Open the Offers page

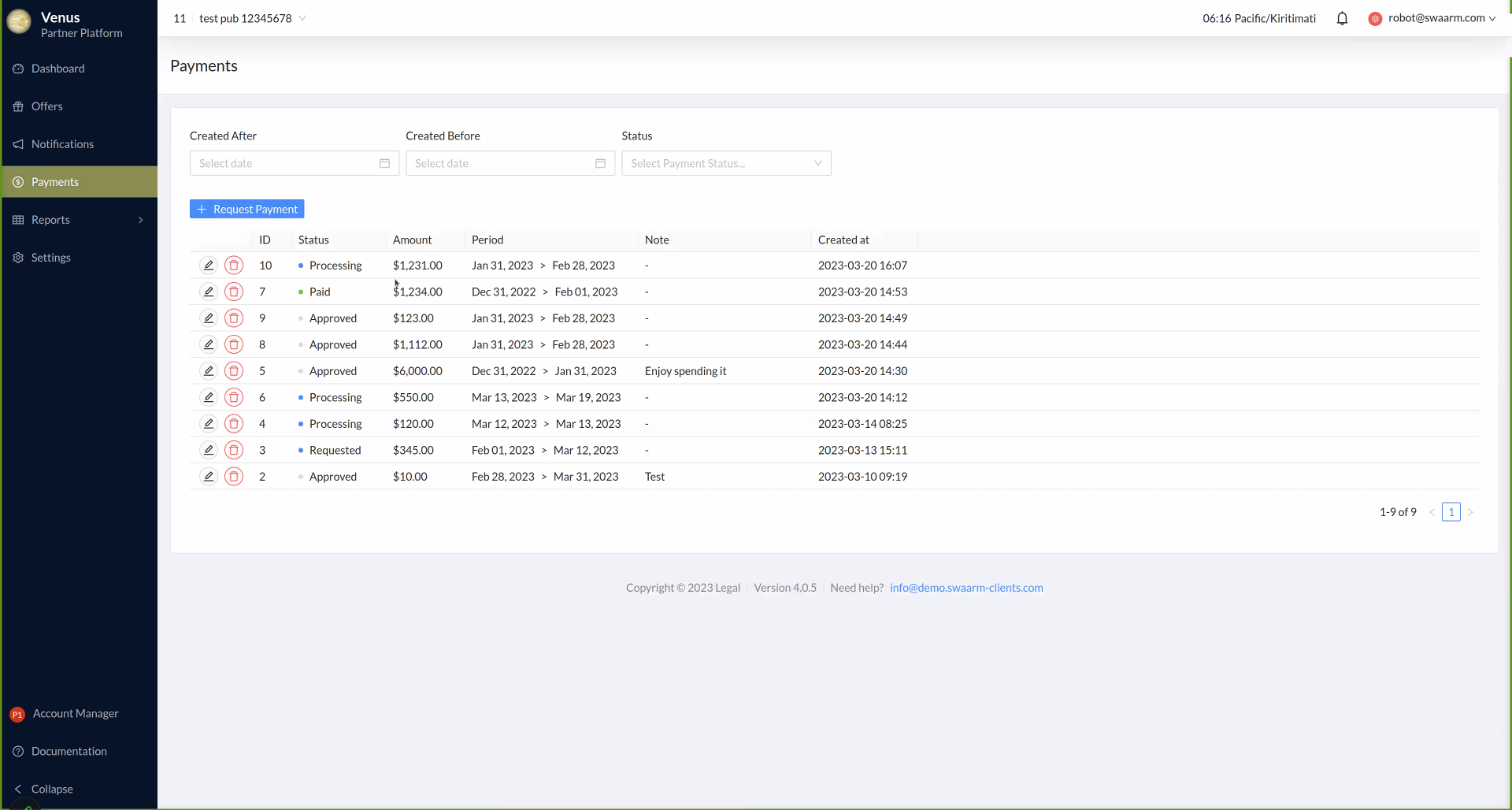coord(46,106)
